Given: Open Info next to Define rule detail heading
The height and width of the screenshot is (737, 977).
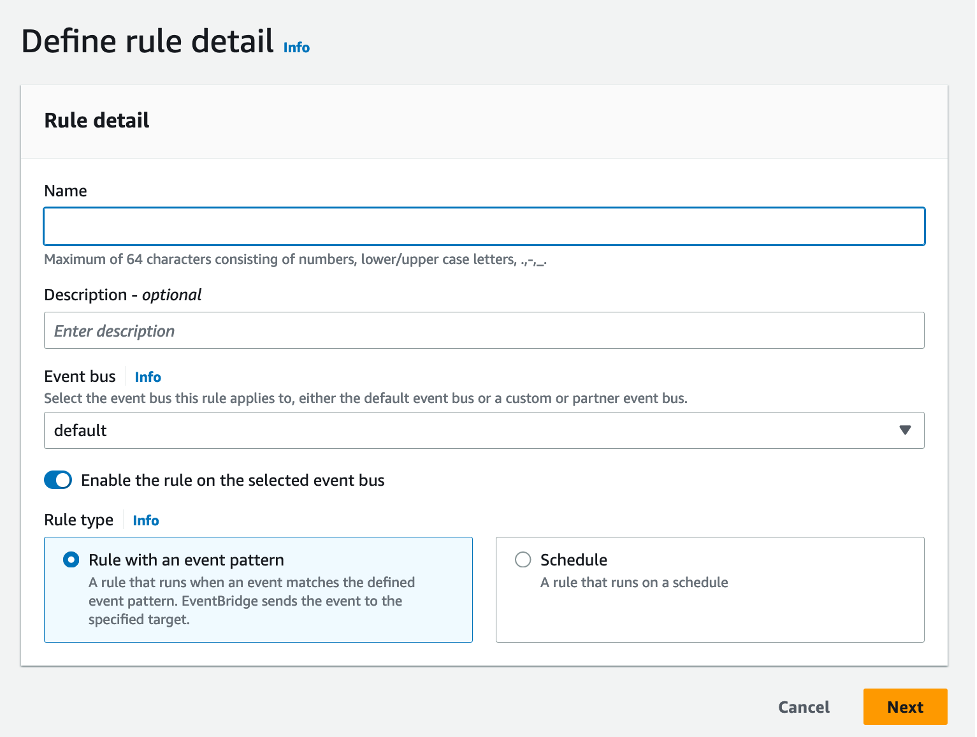Looking at the screenshot, I should 296,47.
